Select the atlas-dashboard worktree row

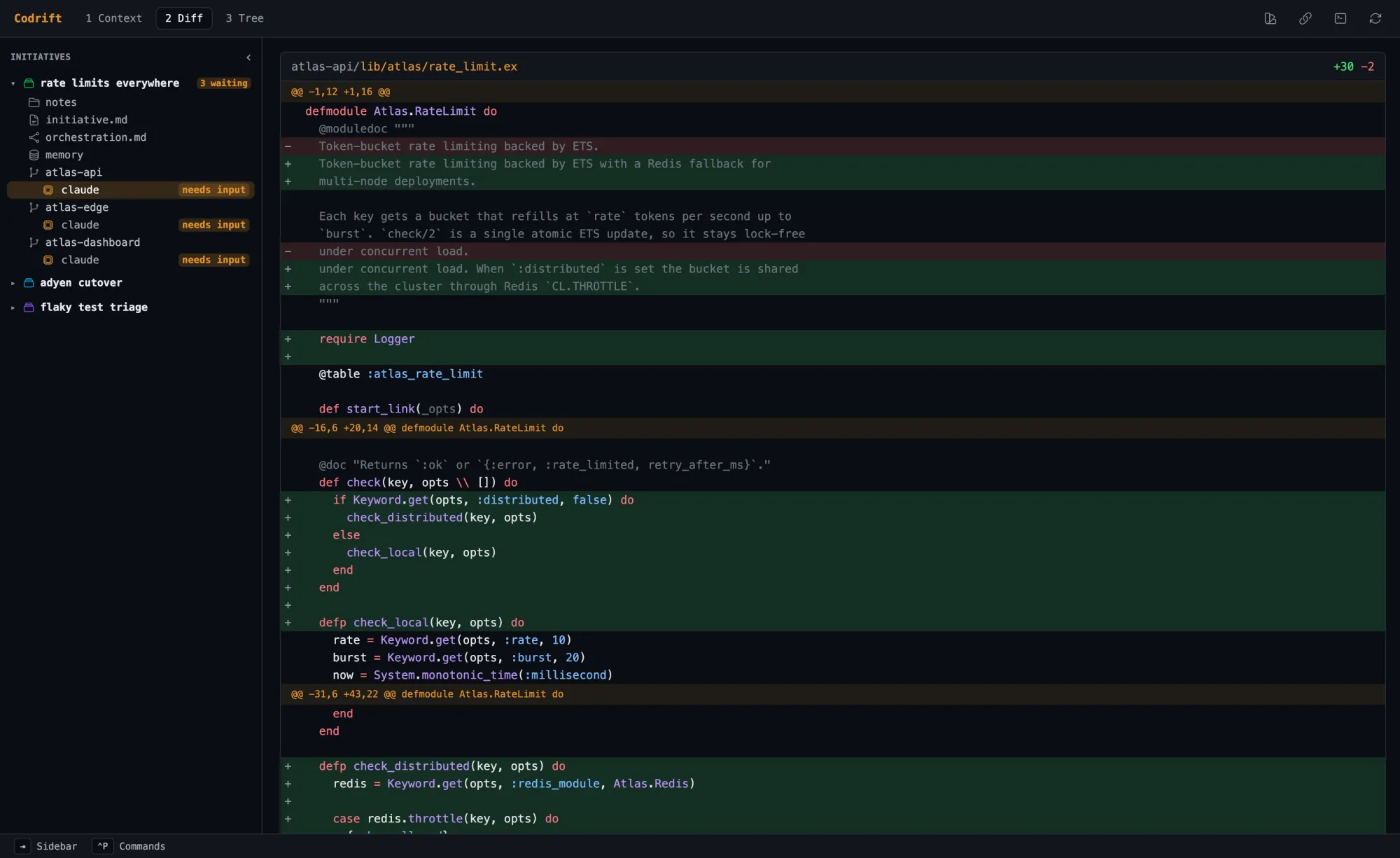click(131, 242)
